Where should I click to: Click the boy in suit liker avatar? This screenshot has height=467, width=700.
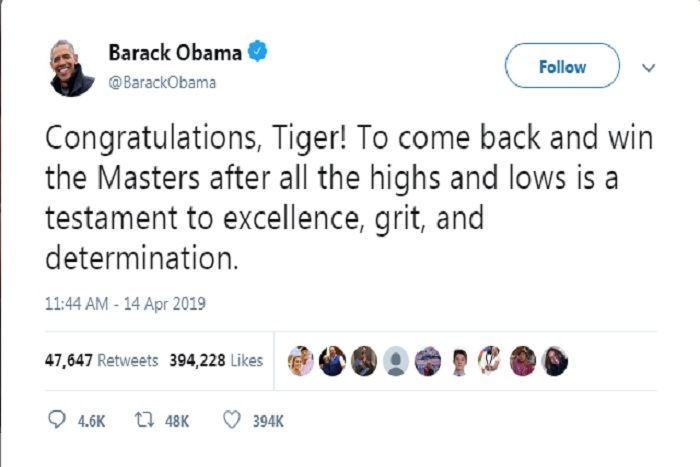(459, 360)
